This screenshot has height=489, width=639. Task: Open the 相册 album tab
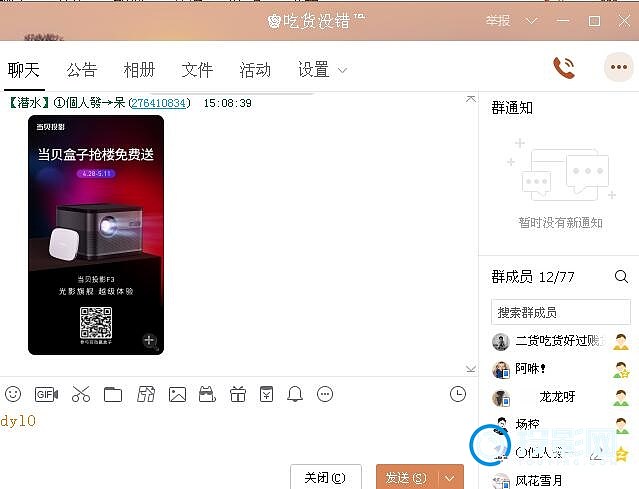pyautogui.click(x=139, y=69)
